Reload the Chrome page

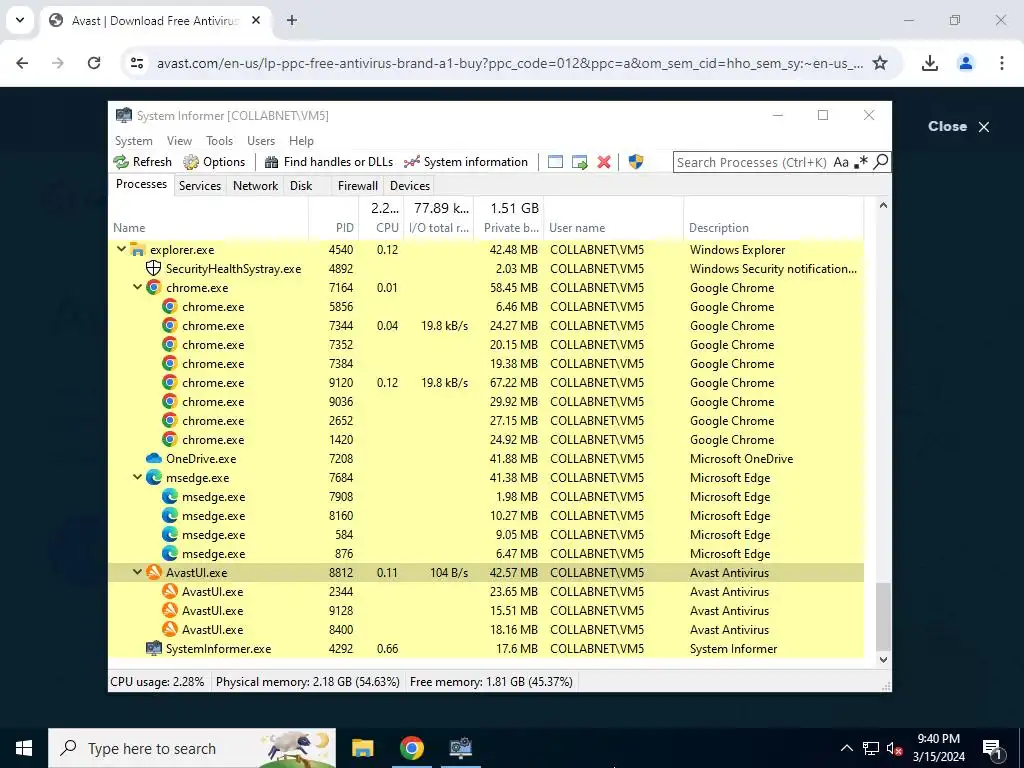coord(94,63)
